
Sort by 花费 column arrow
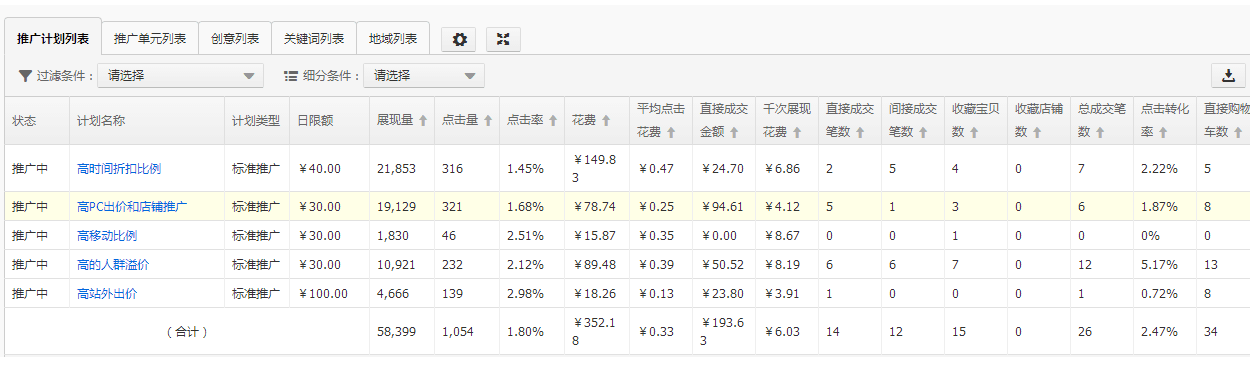click(605, 120)
